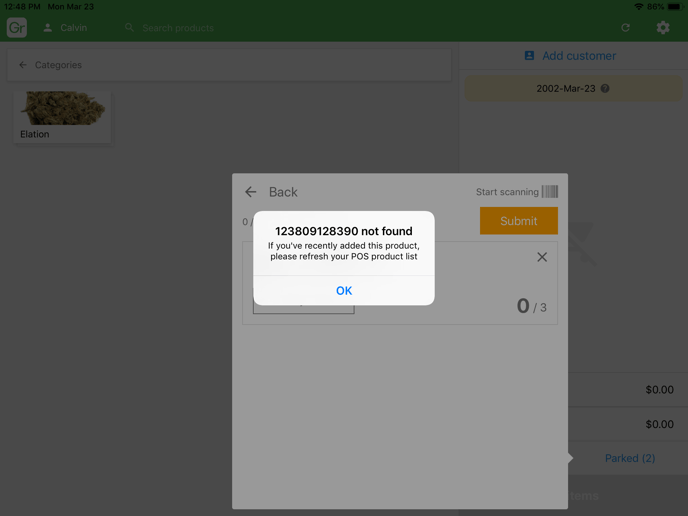Viewport: 688px width, 516px height.
Task: Click the search magnifier icon
Action: pyautogui.click(x=129, y=28)
